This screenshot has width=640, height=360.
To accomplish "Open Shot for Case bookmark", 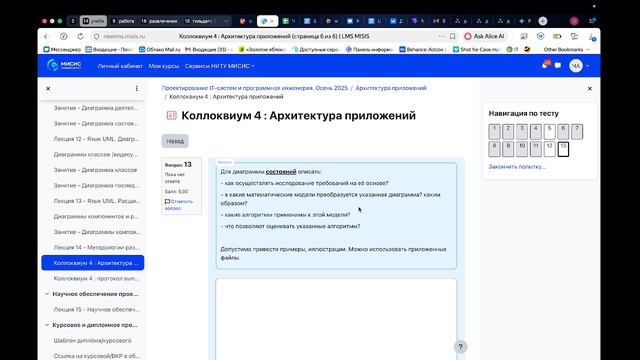I will 476,49.
